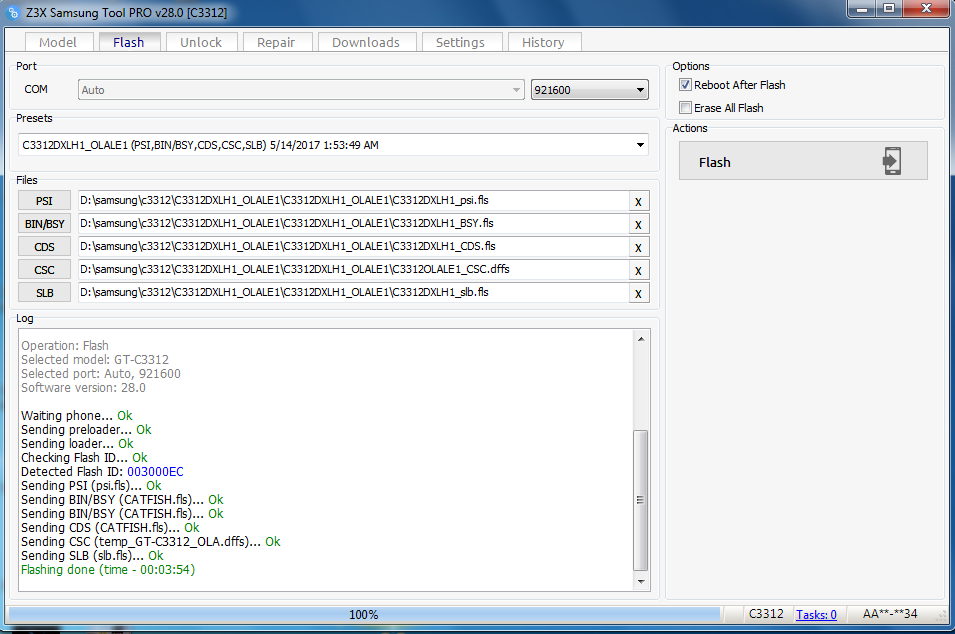Viewport: 955px width, 634px height.
Task: Clear the CDS file path with X
Action: (x=638, y=248)
